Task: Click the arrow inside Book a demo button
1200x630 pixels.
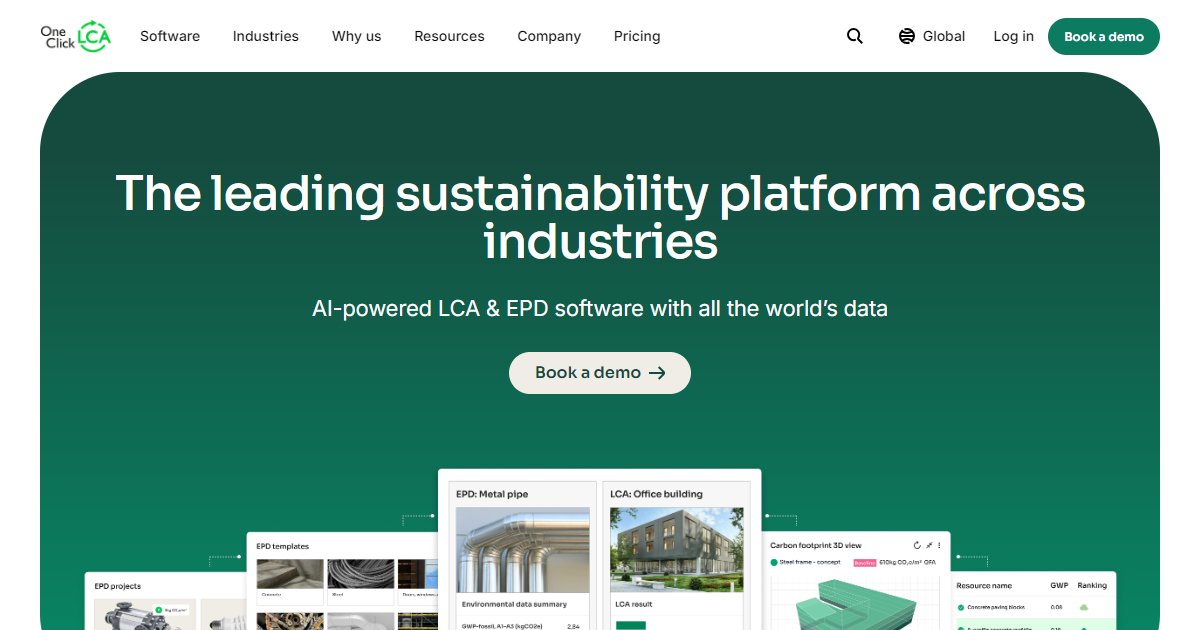Action: (658, 372)
